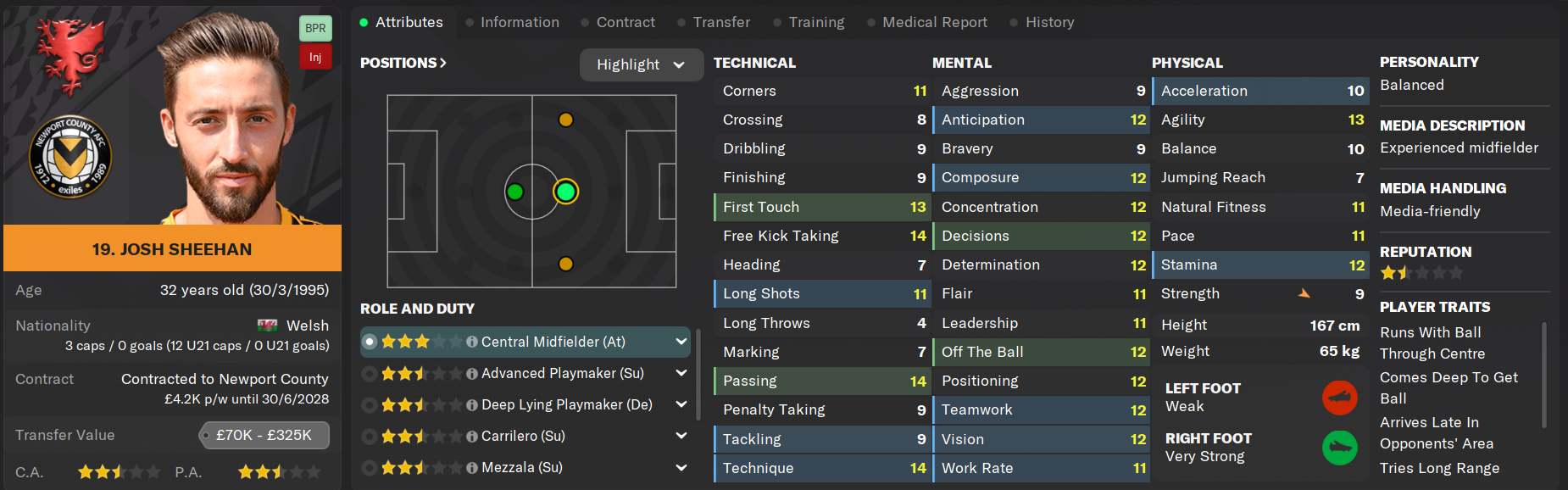1568x490 pixels.
Task: Click the red left foot boot icon
Action: (x=1339, y=397)
